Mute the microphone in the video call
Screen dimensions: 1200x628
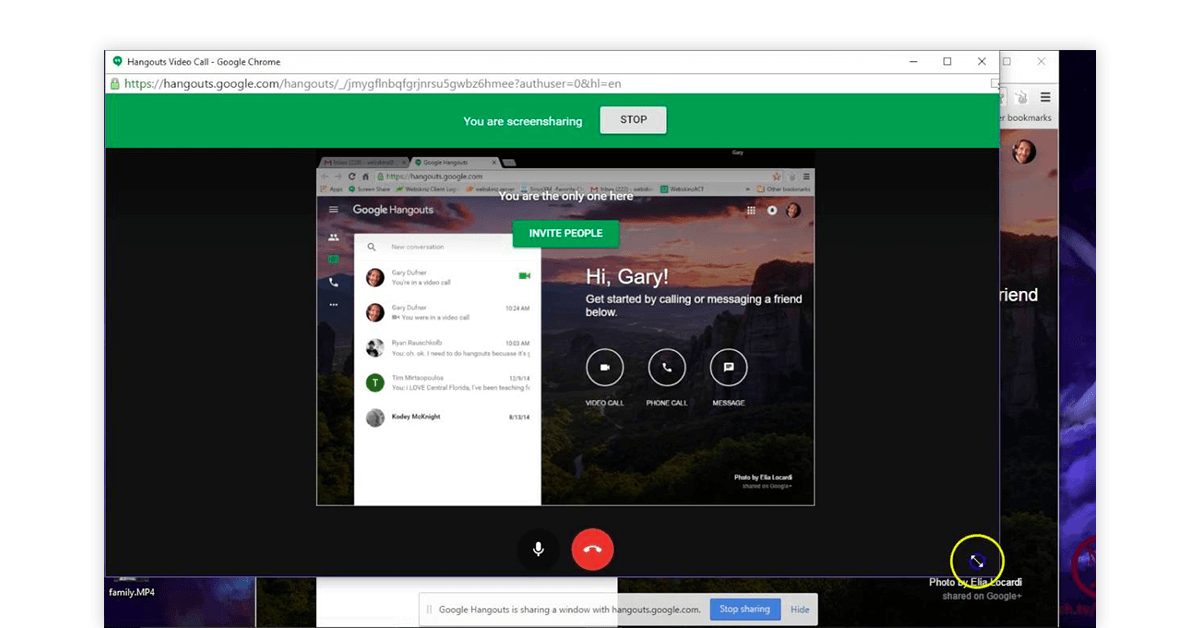(x=538, y=549)
